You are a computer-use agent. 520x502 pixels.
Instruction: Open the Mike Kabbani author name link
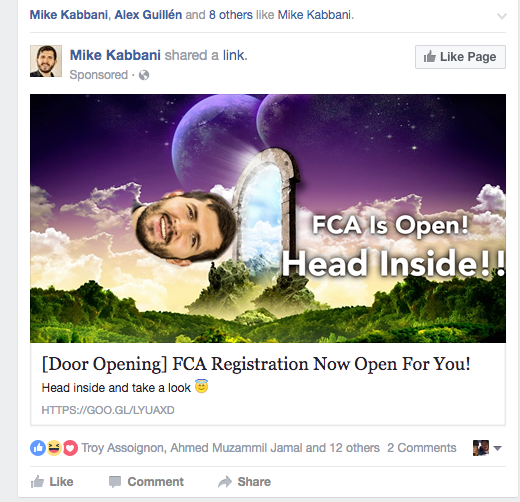[115, 55]
